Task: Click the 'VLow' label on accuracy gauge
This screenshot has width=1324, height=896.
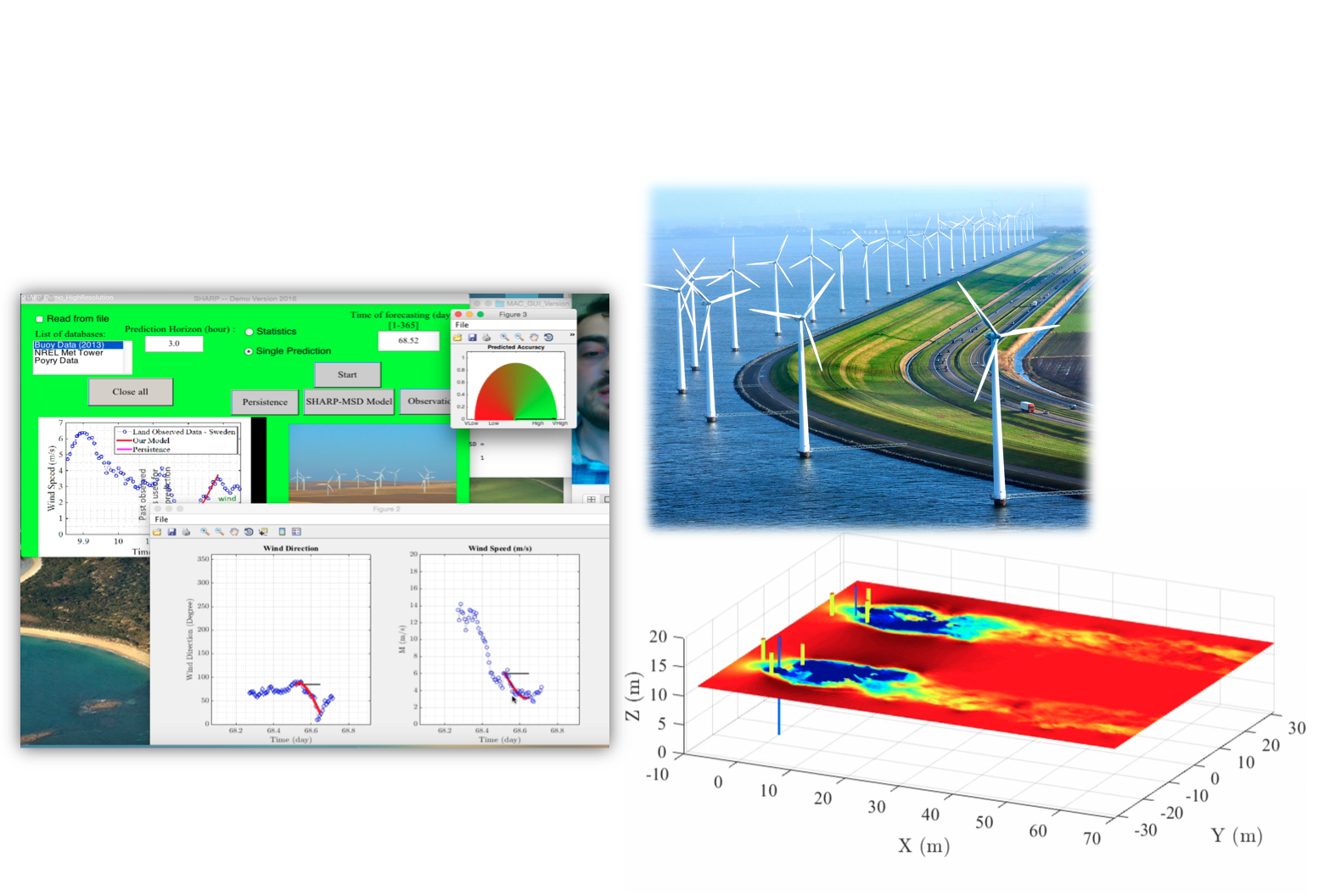Action: [471, 423]
